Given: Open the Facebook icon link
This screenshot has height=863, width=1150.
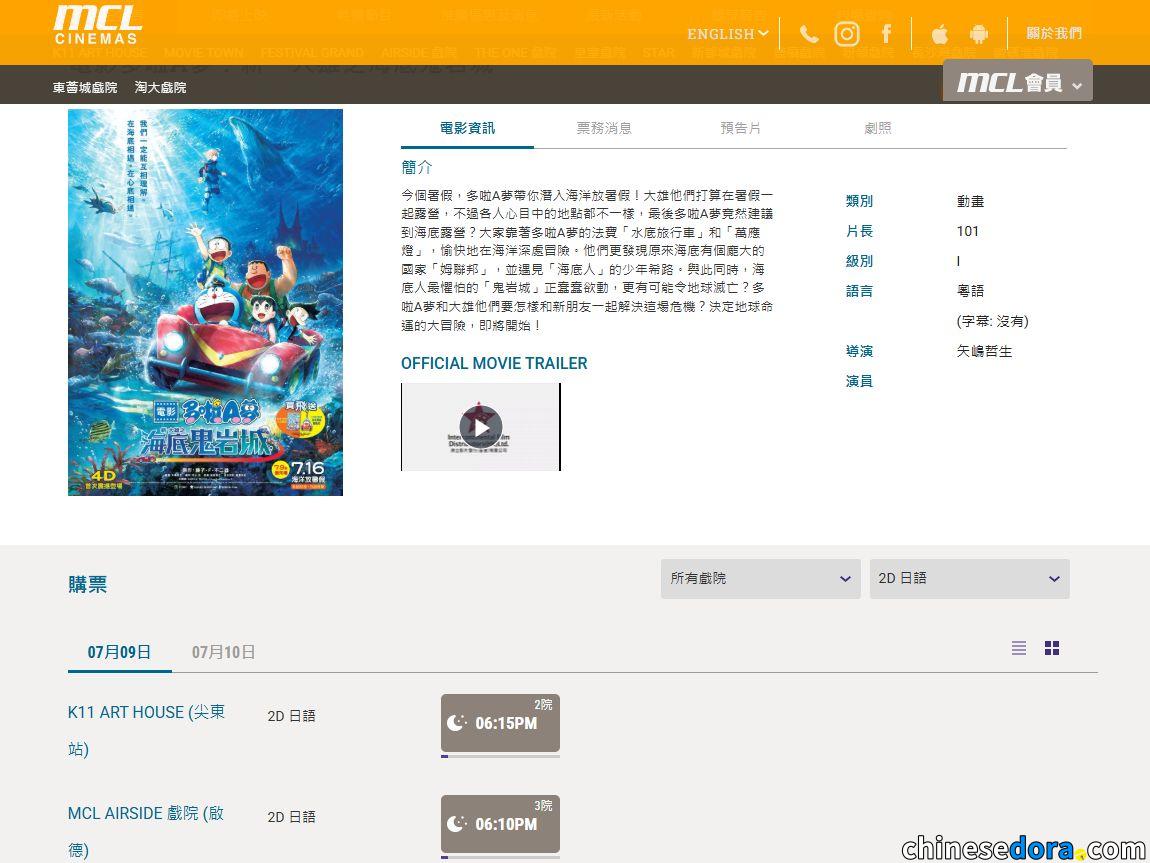Looking at the screenshot, I should tap(887, 34).
